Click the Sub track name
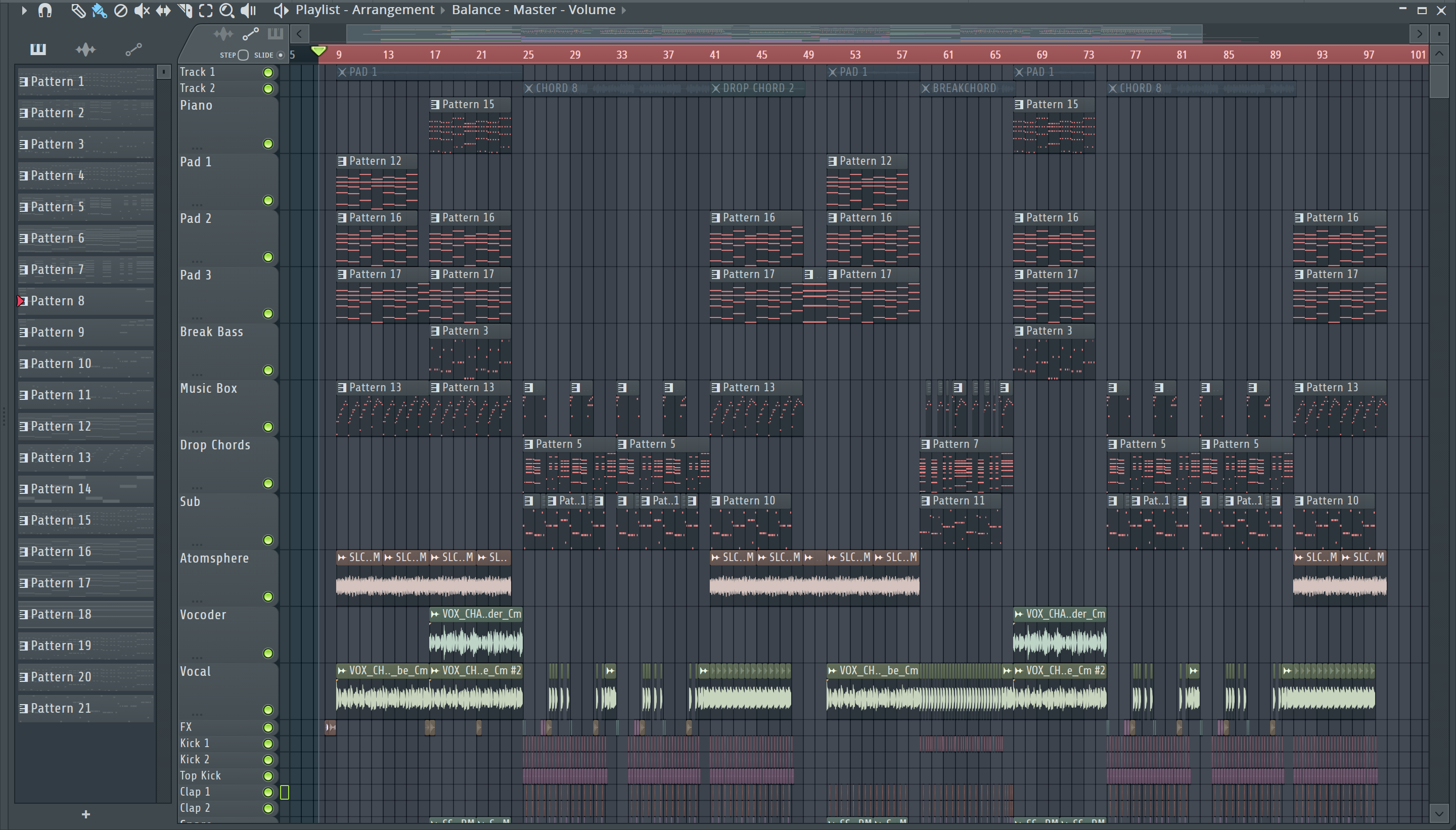The height and width of the screenshot is (830, 1456). click(x=190, y=501)
